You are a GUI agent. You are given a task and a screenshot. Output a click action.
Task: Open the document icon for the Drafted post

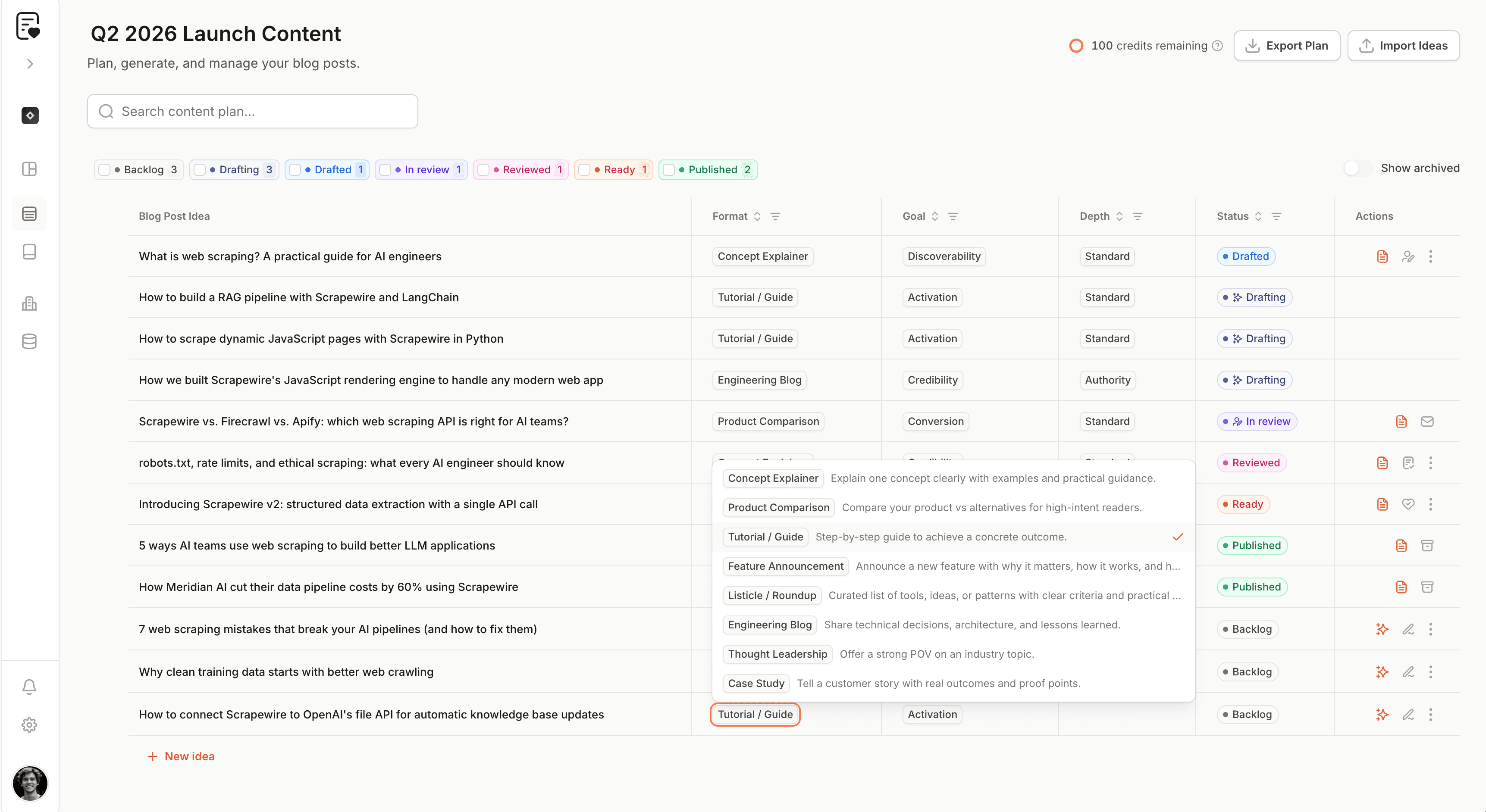coord(1382,256)
